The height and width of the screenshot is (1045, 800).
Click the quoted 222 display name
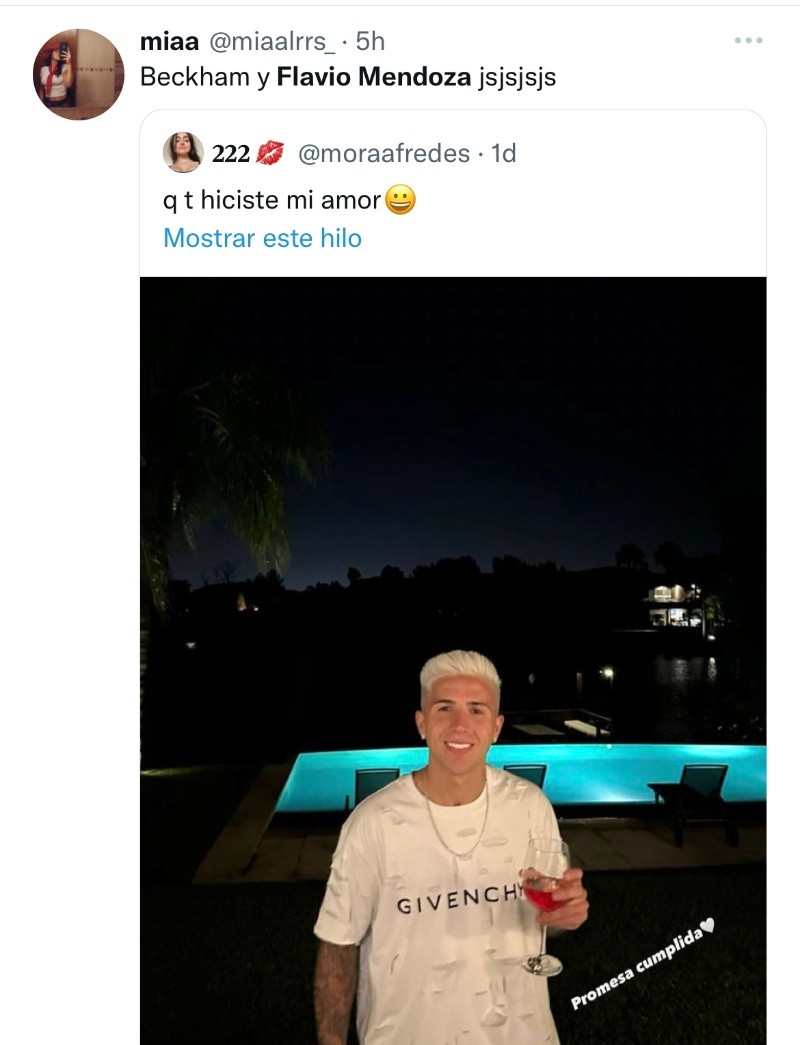click(230, 153)
